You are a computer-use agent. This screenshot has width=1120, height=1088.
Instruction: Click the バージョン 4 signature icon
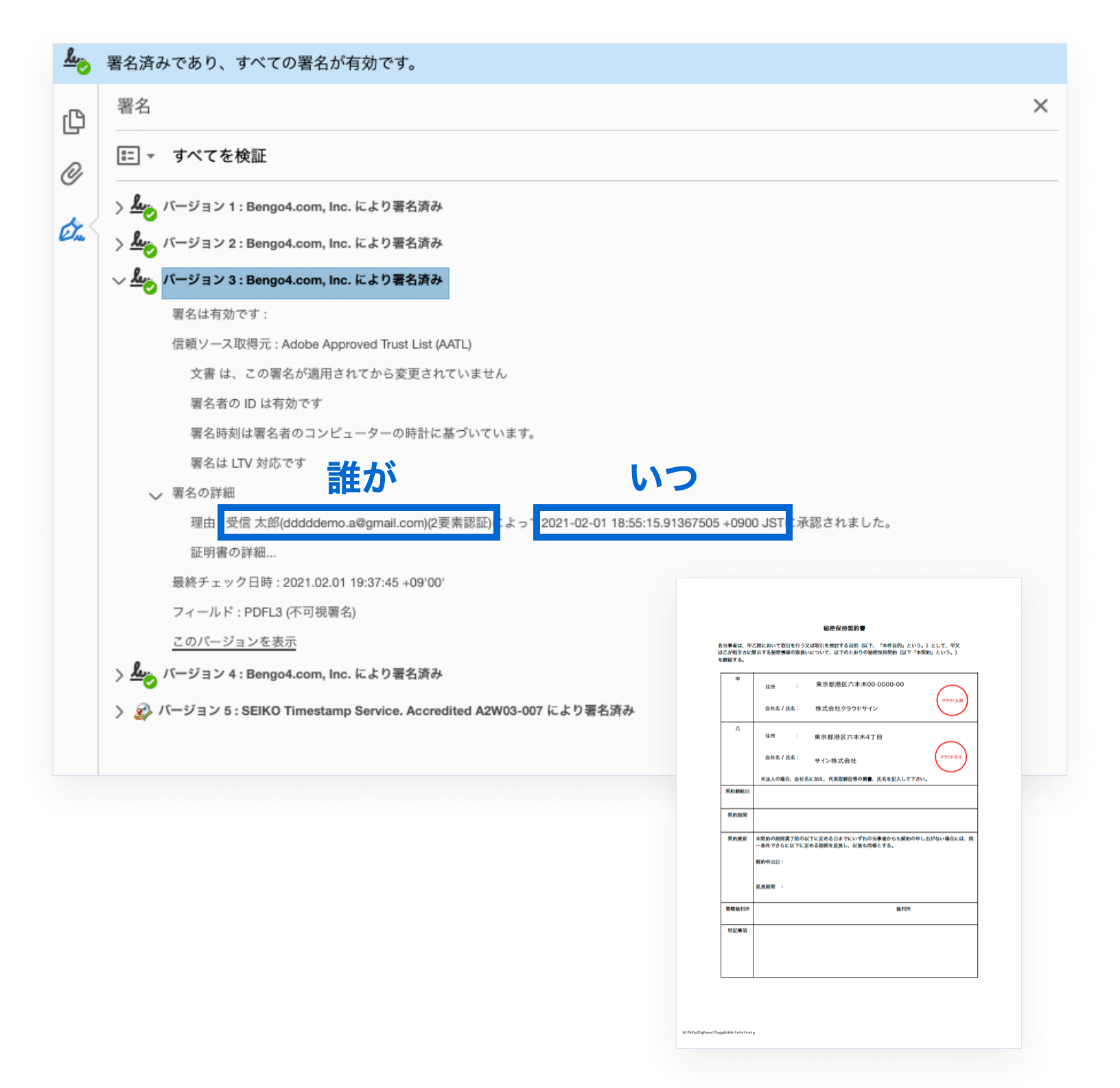(x=143, y=674)
